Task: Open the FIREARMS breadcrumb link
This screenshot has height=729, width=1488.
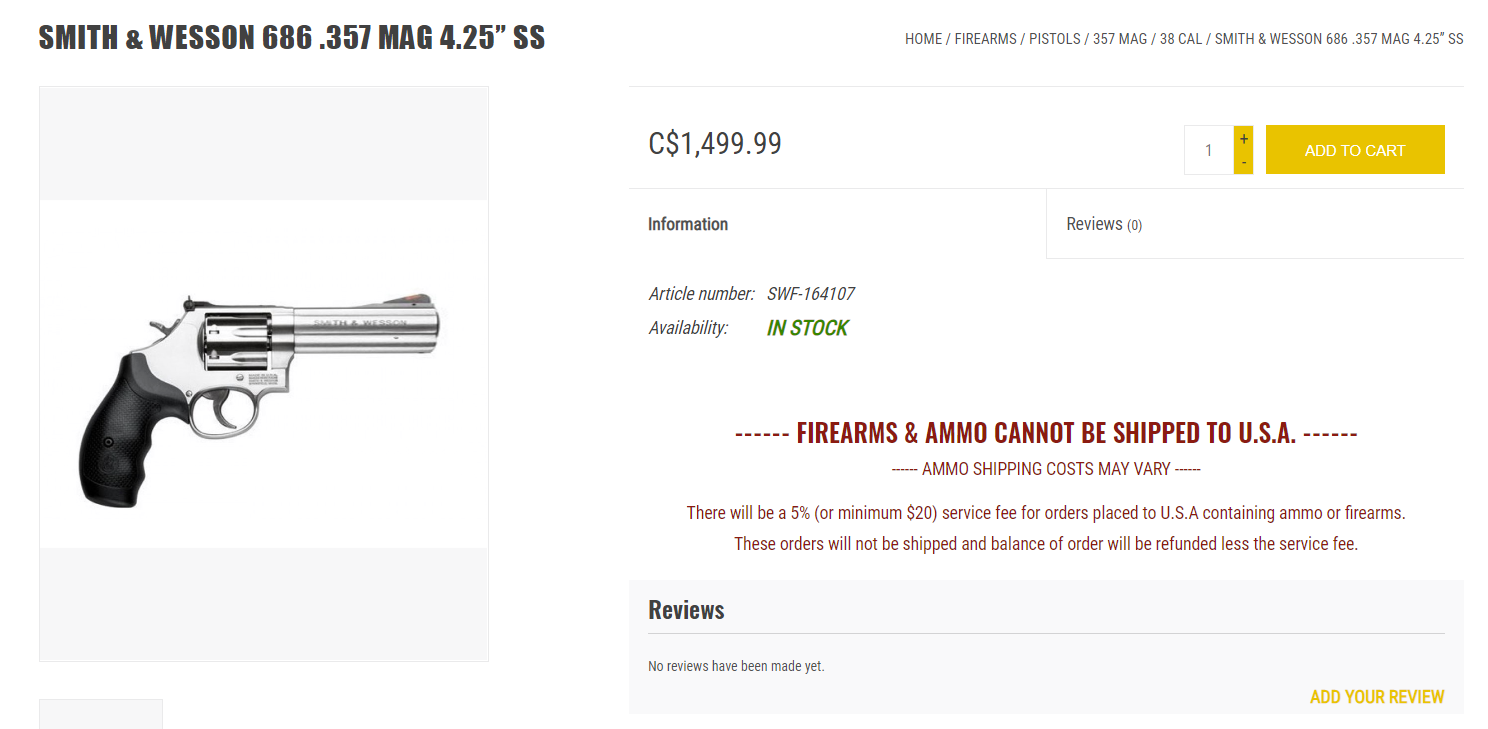Action: pos(985,39)
